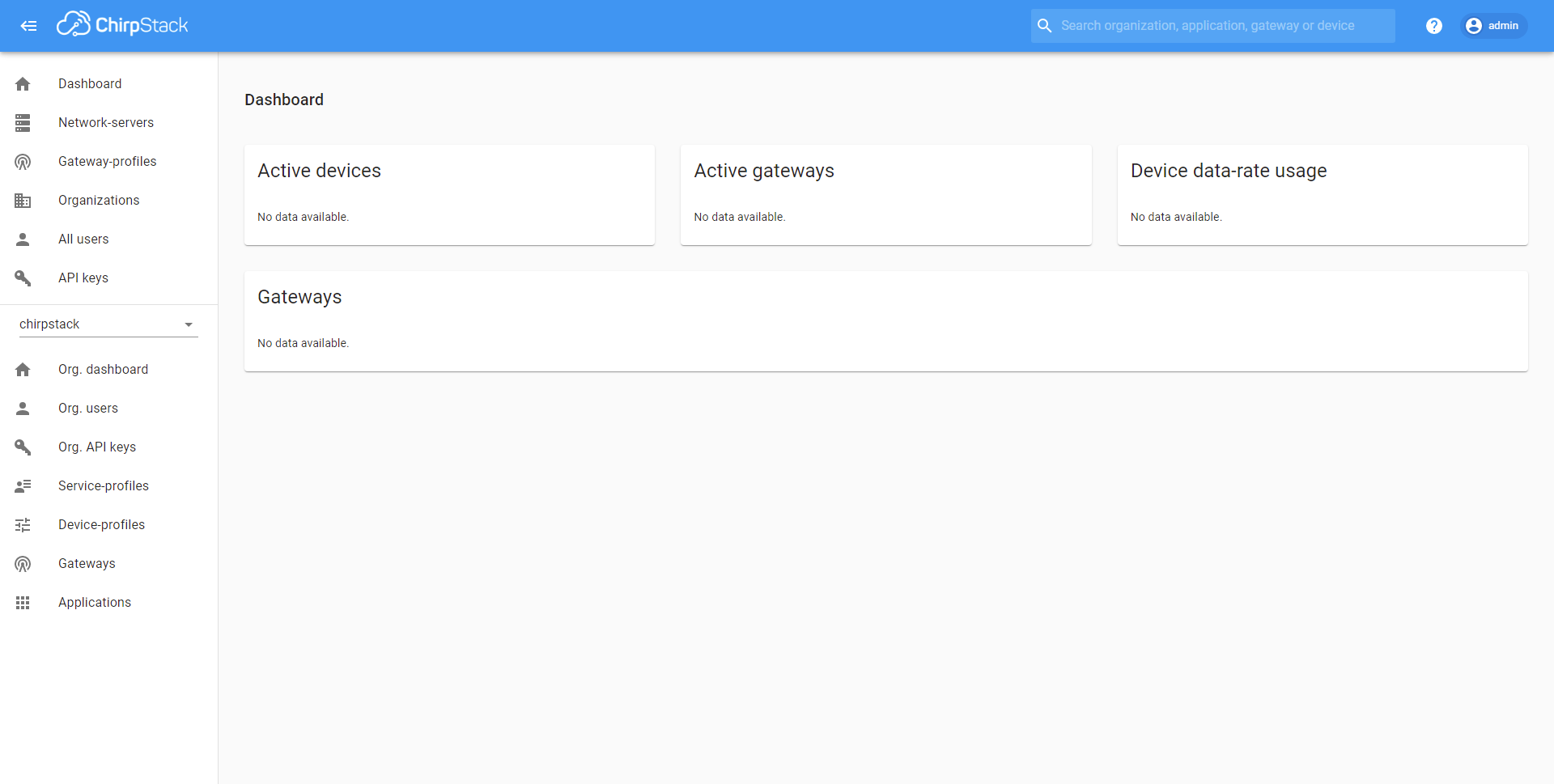Click the Device-profiles sliders icon

pyautogui.click(x=23, y=525)
